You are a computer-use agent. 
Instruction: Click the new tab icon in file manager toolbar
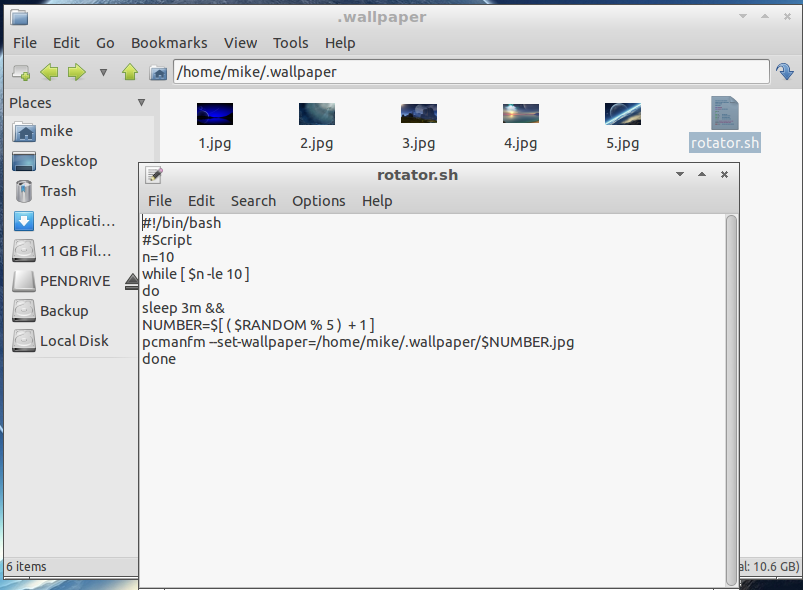click(x=21, y=72)
